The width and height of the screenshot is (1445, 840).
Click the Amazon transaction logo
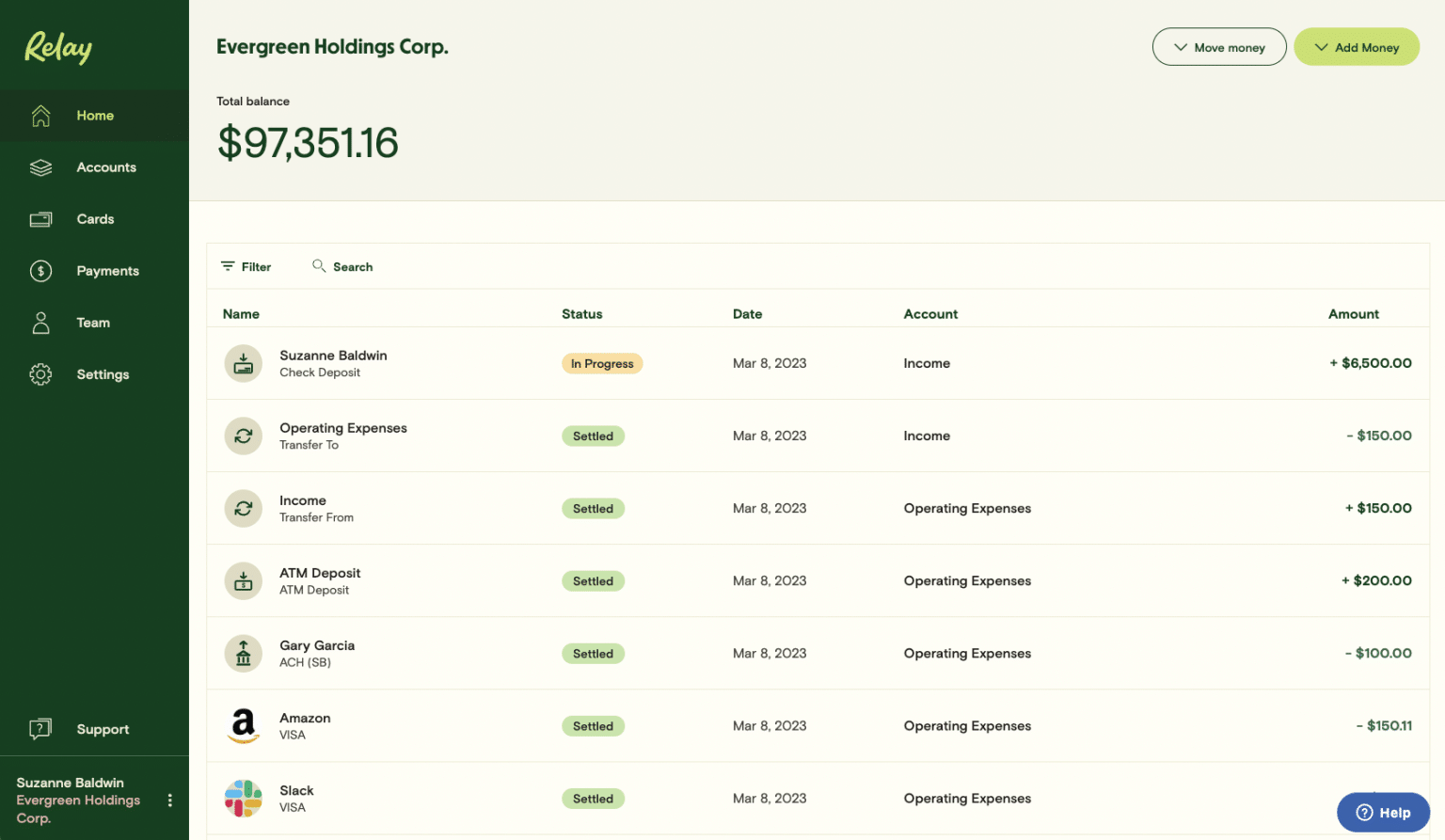coord(244,725)
